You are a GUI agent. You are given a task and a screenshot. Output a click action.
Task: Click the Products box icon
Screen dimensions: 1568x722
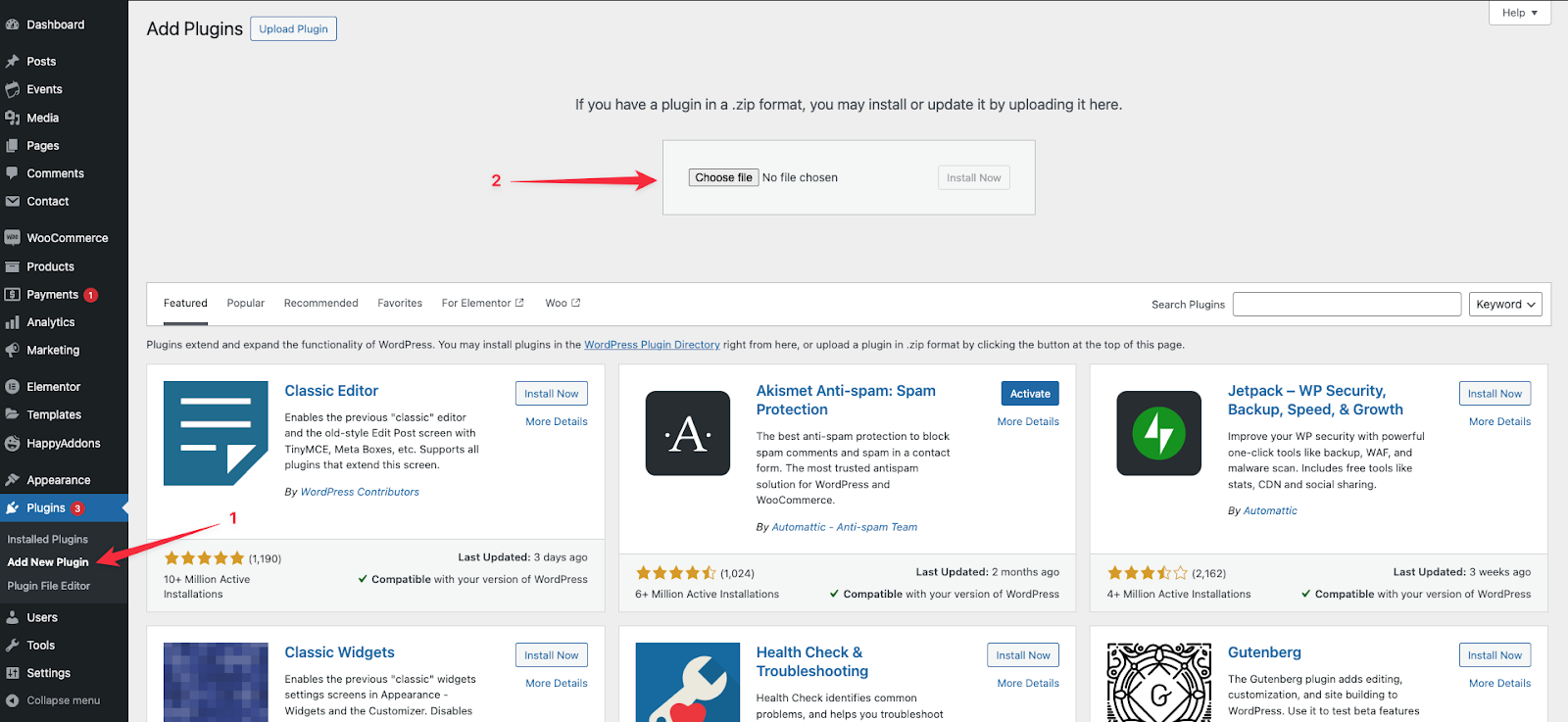point(13,266)
